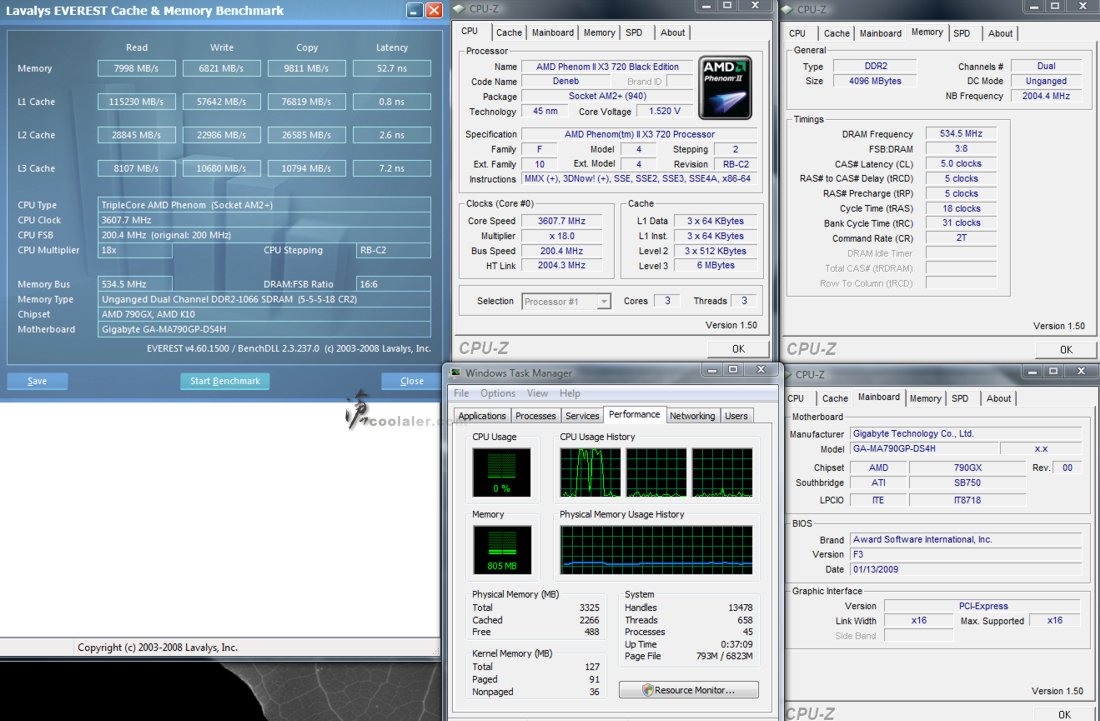Image resolution: width=1100 pixels, height=721 pixels.
Task: Click the CPU-Z Memory window title icon
Action: tap(786, 9)
